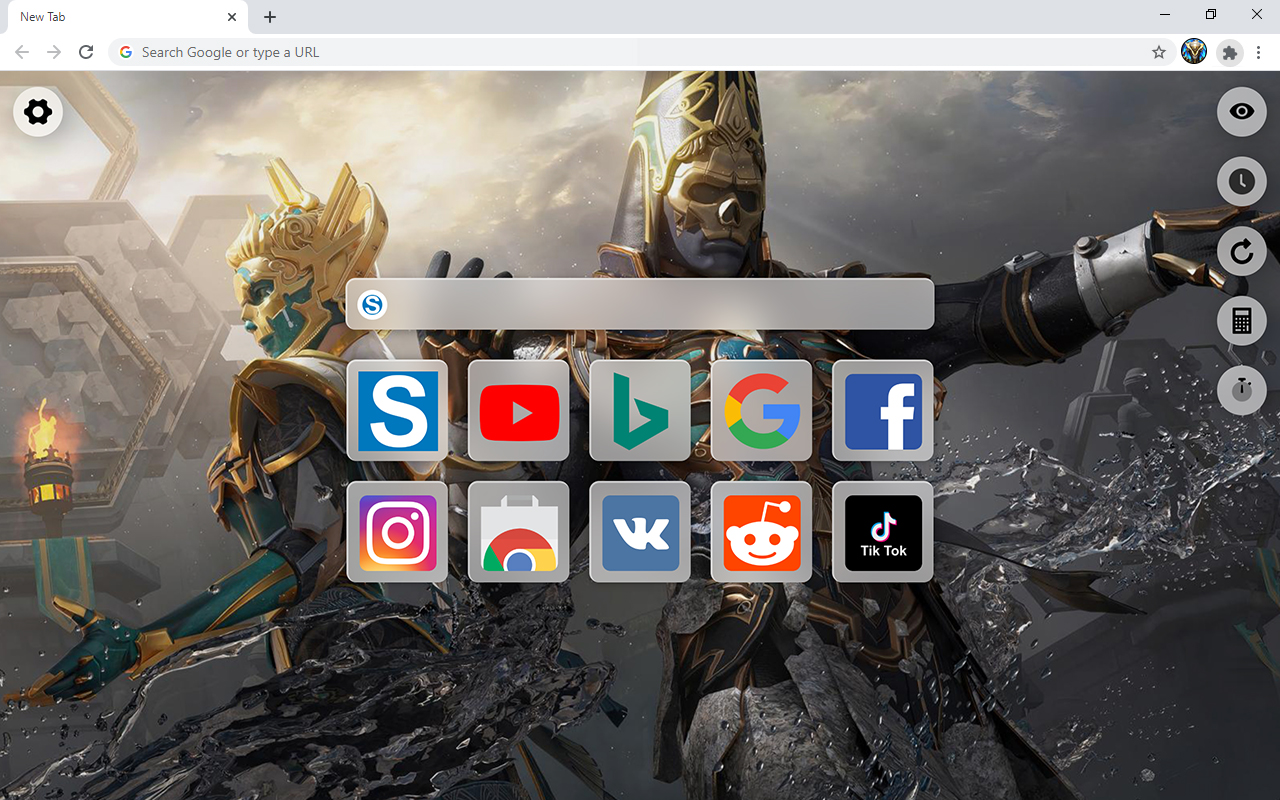Open the timer stopwatch widget
1280x800 pixels.
(x=1242, y=389)
